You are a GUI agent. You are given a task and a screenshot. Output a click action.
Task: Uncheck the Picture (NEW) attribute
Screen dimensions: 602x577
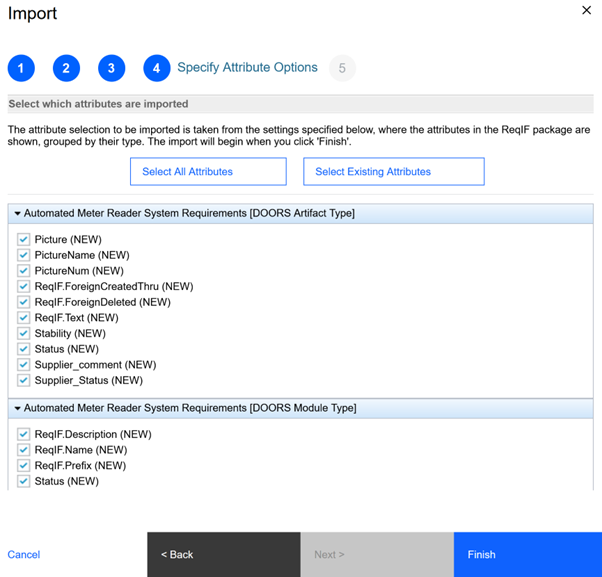[24, 240]
